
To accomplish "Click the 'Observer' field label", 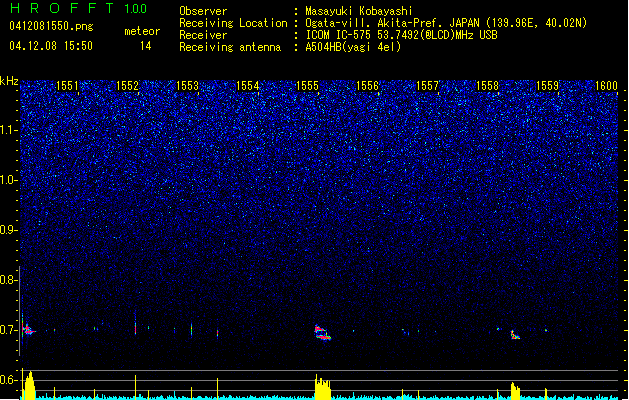I will [x=203, y=11].
